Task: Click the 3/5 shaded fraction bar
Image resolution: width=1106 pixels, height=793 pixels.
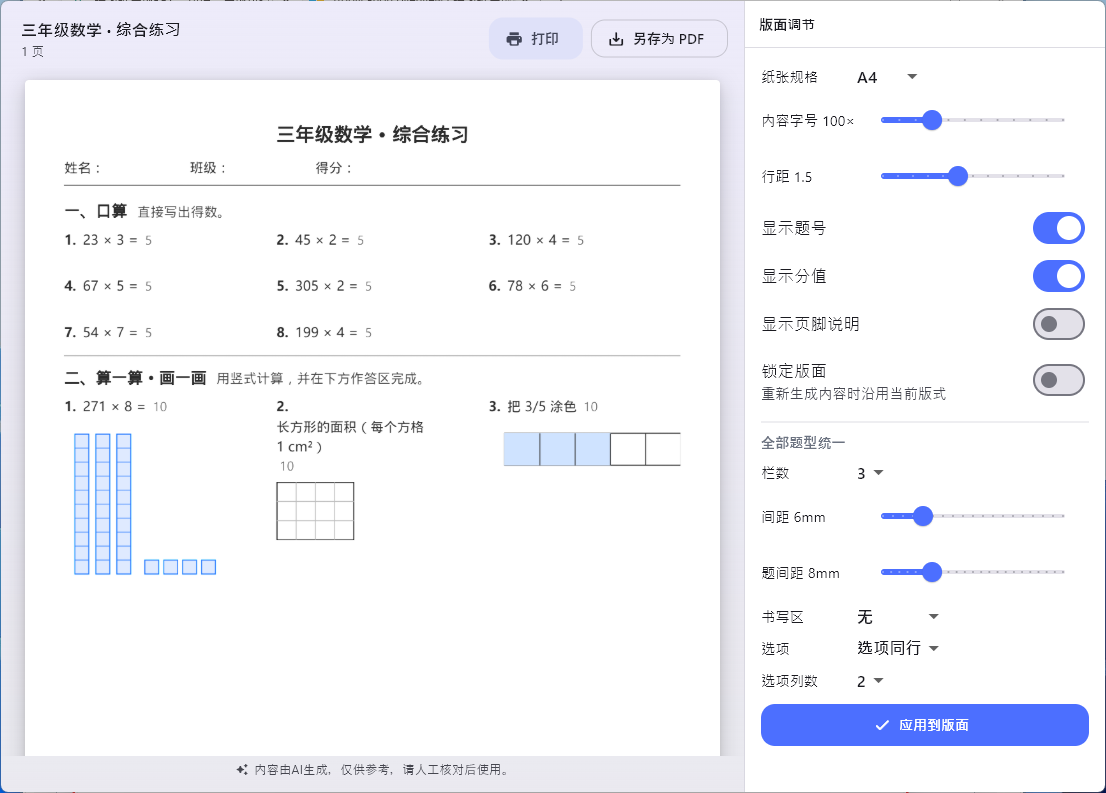Action: pos(592,449)
